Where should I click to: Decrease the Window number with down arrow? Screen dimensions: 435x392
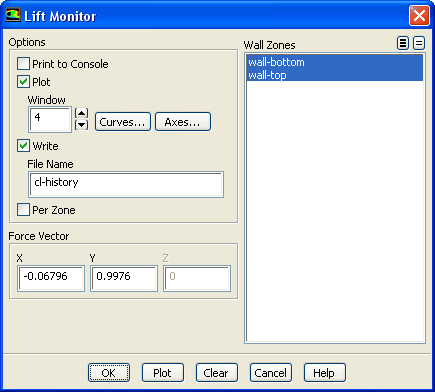81,125
